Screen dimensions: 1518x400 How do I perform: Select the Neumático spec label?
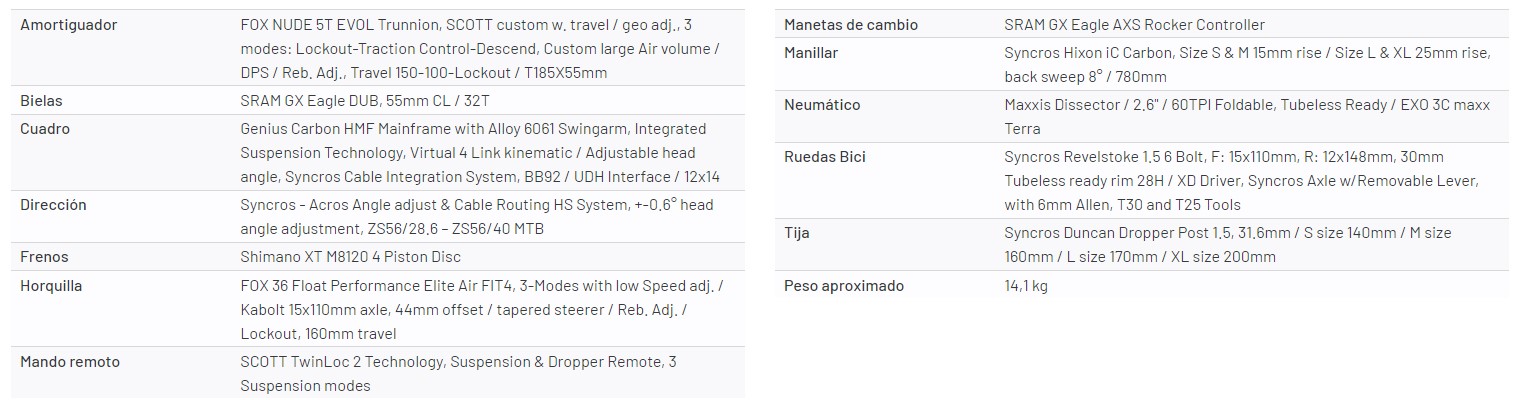click(x=822, y=105)
